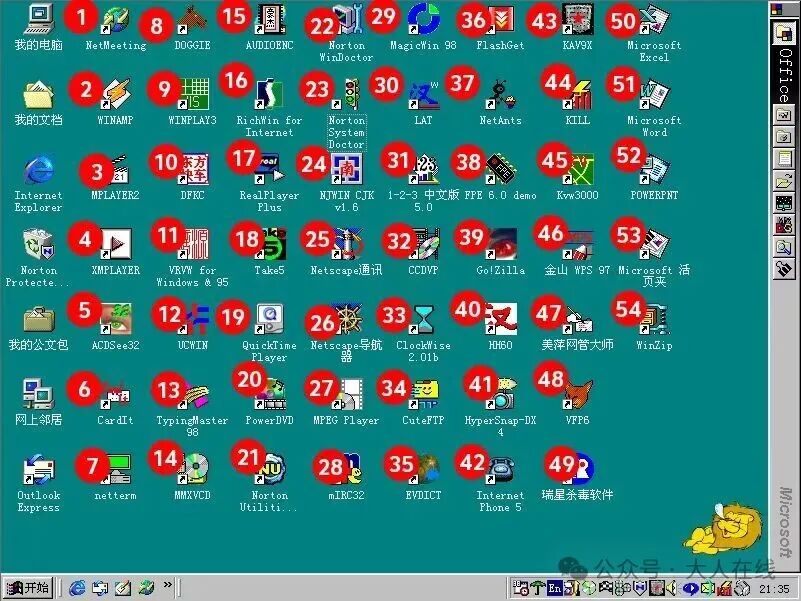The width and height of the screenshot is (801, 601).
Task: Select the CCDVP shortcut icon
Action: click(x=423, y=245)
